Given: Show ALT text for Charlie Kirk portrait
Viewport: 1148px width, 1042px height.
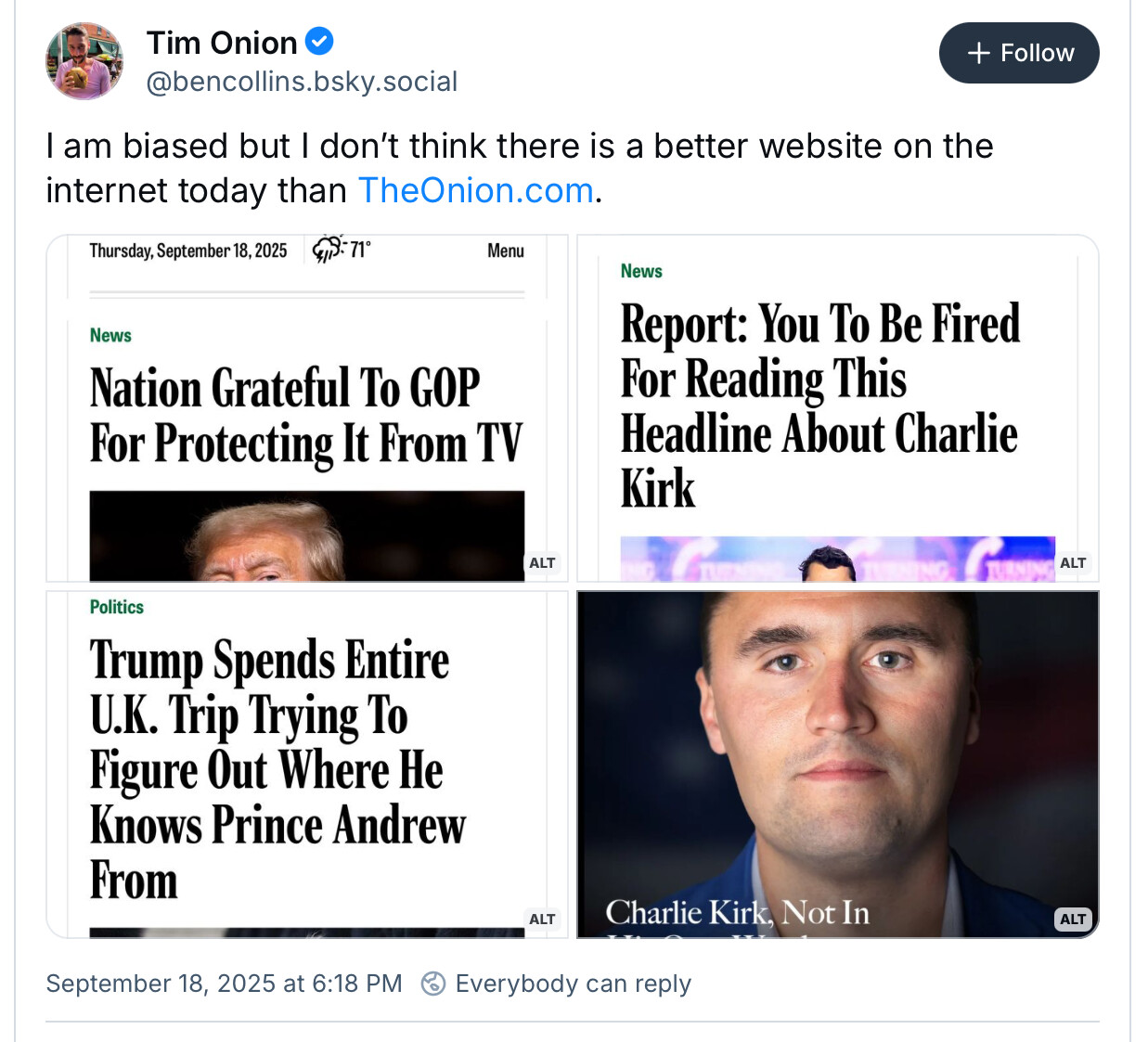Looking at the screenshot, I should click(1073, 919).
